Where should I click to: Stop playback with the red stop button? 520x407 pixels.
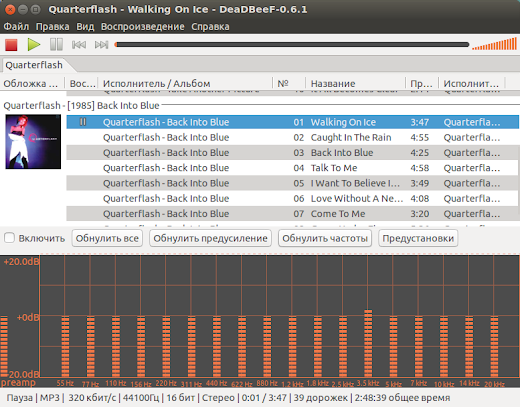coord(11,45)
